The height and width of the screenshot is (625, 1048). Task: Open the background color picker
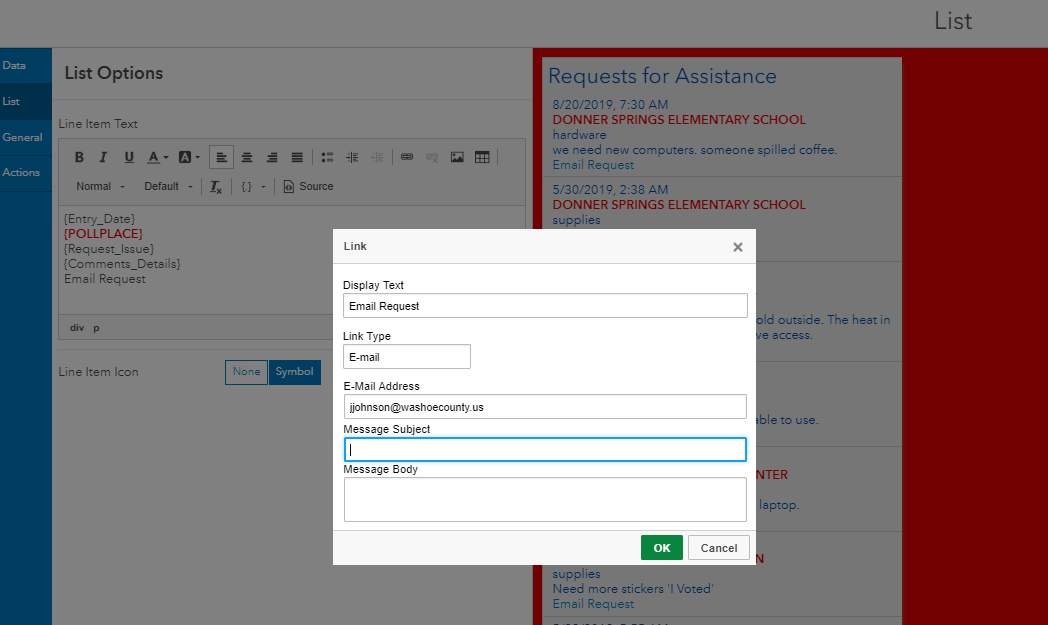189,157
